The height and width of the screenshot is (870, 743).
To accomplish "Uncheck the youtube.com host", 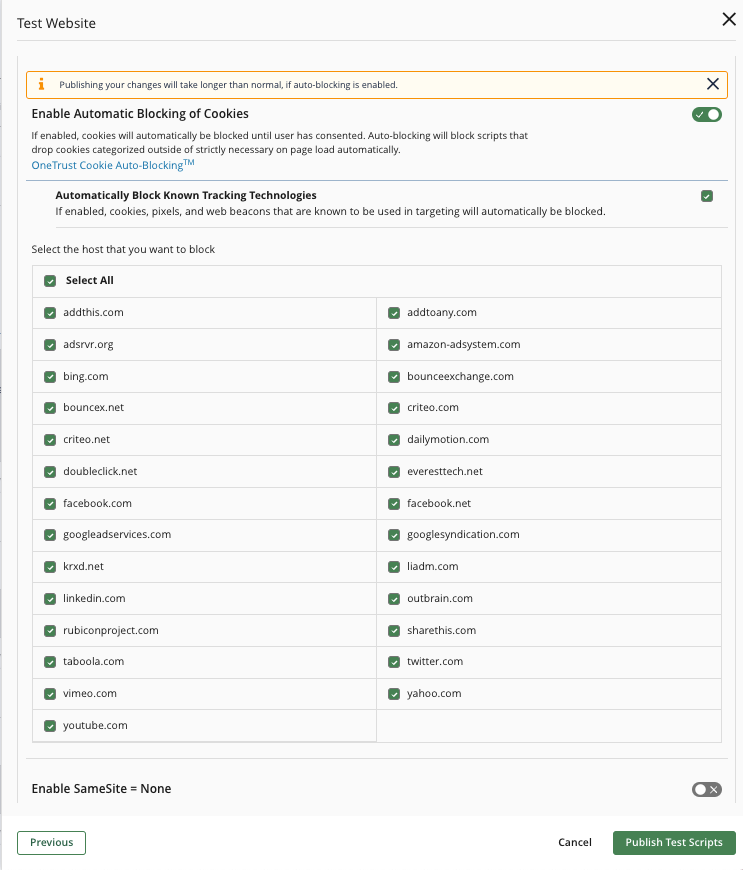I will click(50, 726).
